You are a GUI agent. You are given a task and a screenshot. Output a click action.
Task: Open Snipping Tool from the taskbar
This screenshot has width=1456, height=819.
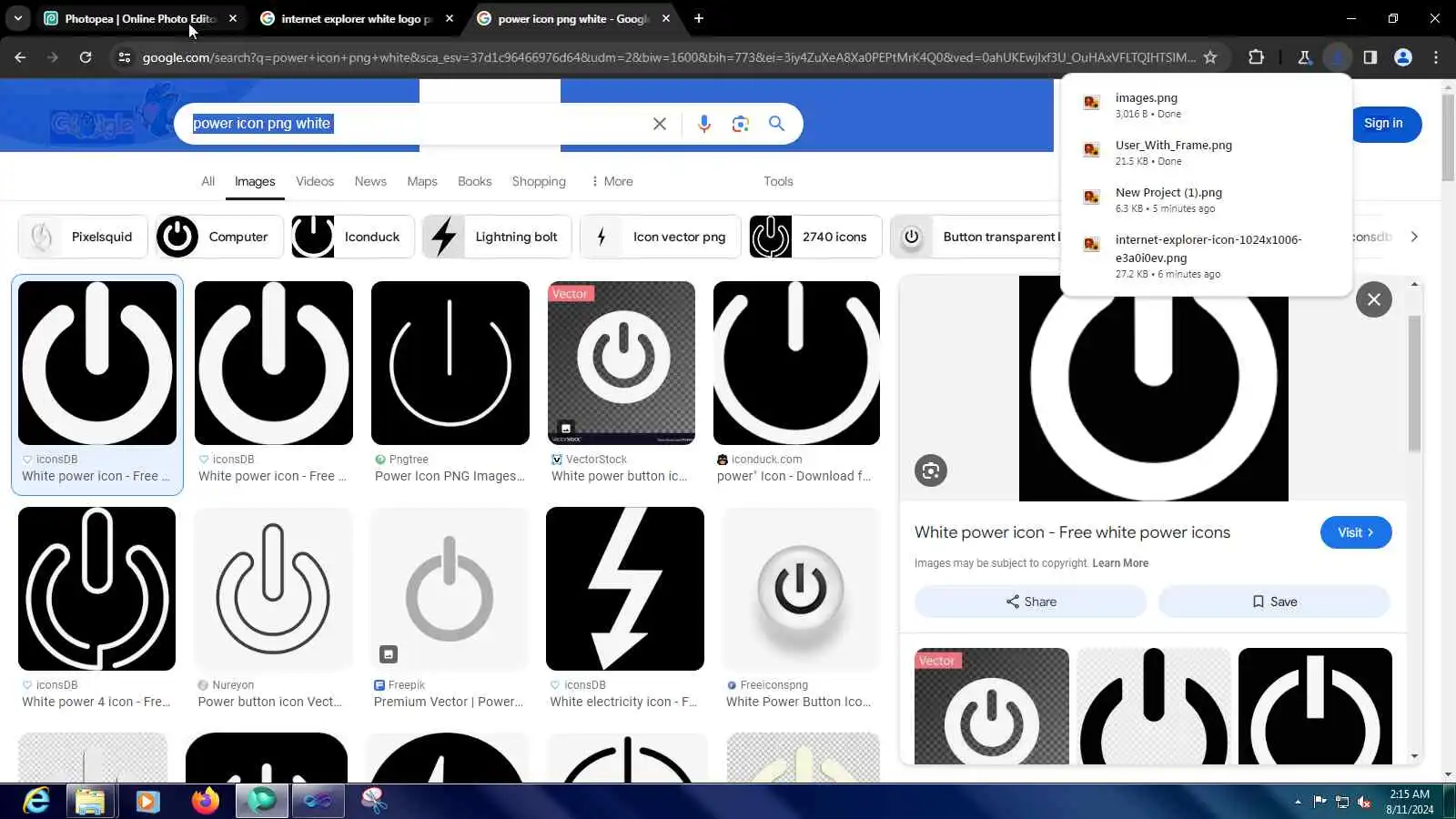[x=373, y=801]
